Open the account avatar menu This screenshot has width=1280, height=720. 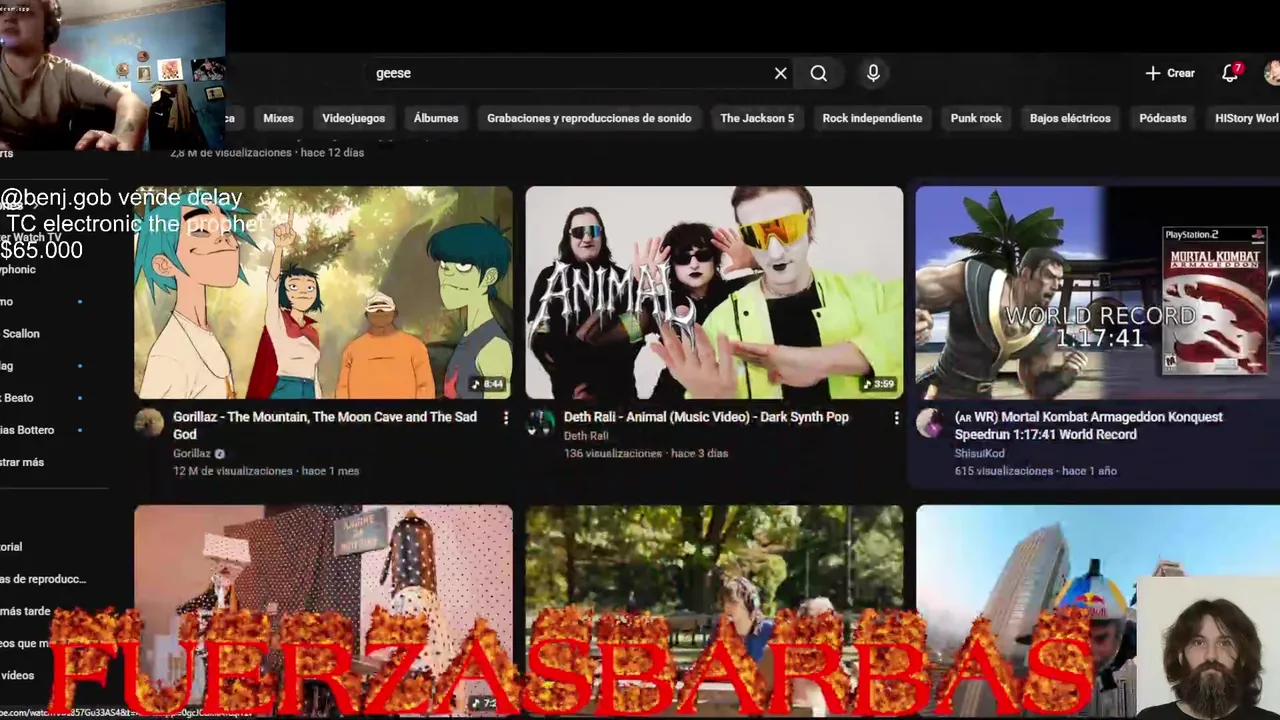coord(1272,73)
